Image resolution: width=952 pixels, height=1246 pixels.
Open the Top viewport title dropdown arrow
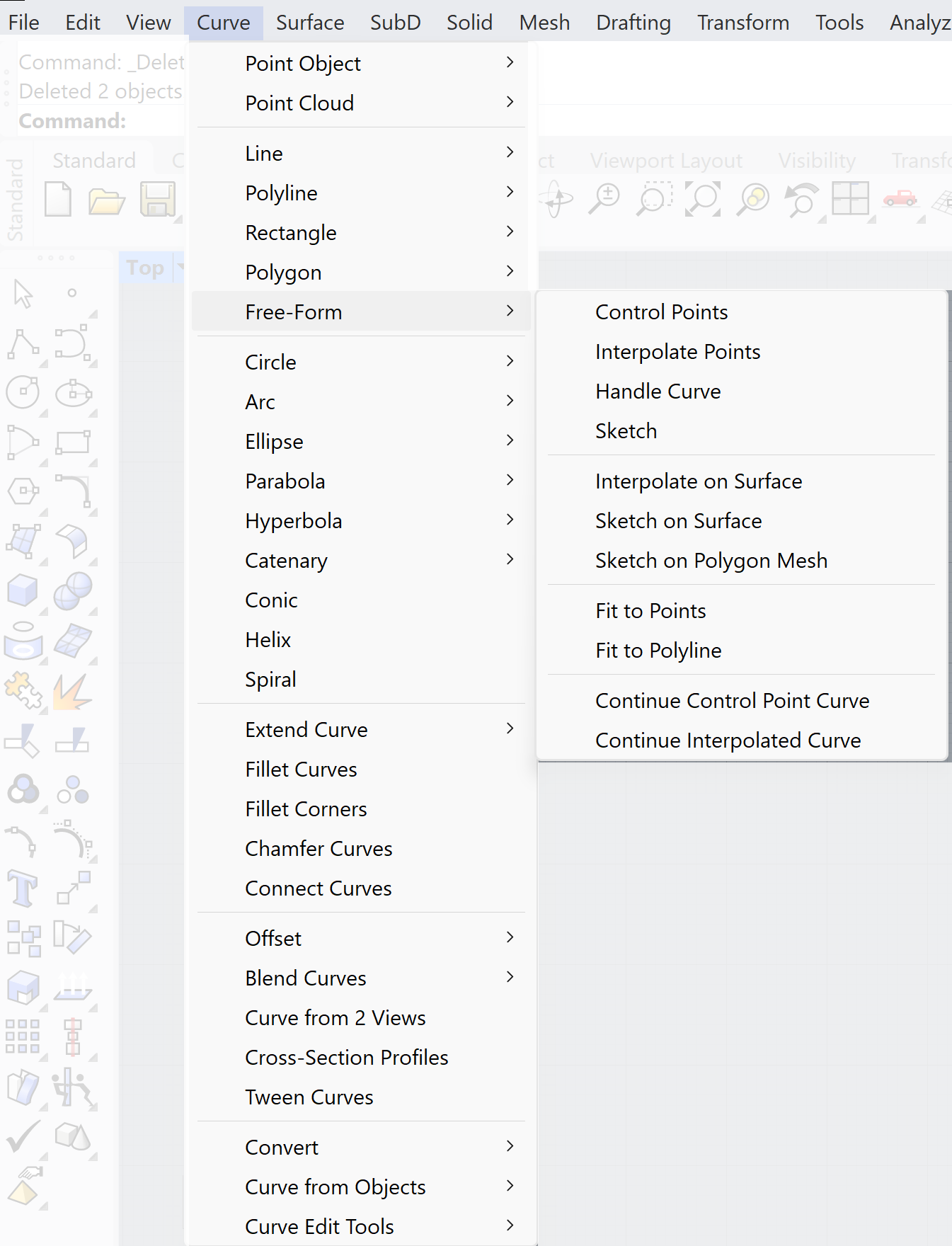click(180, 268)
